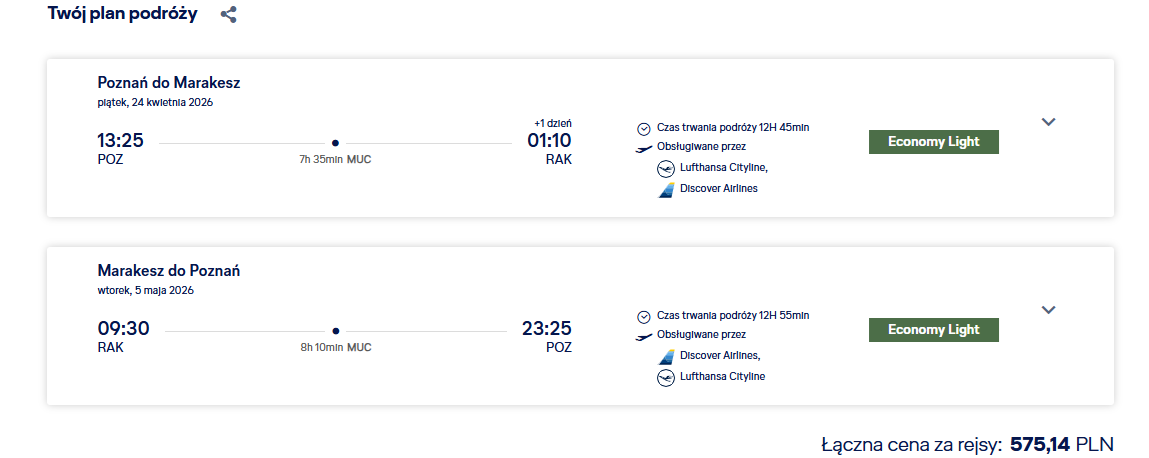The height and width of the screenshot is (458, 1149).
Task: Click the MUC stopover dot on outbound flight
Action: [336, 143]
